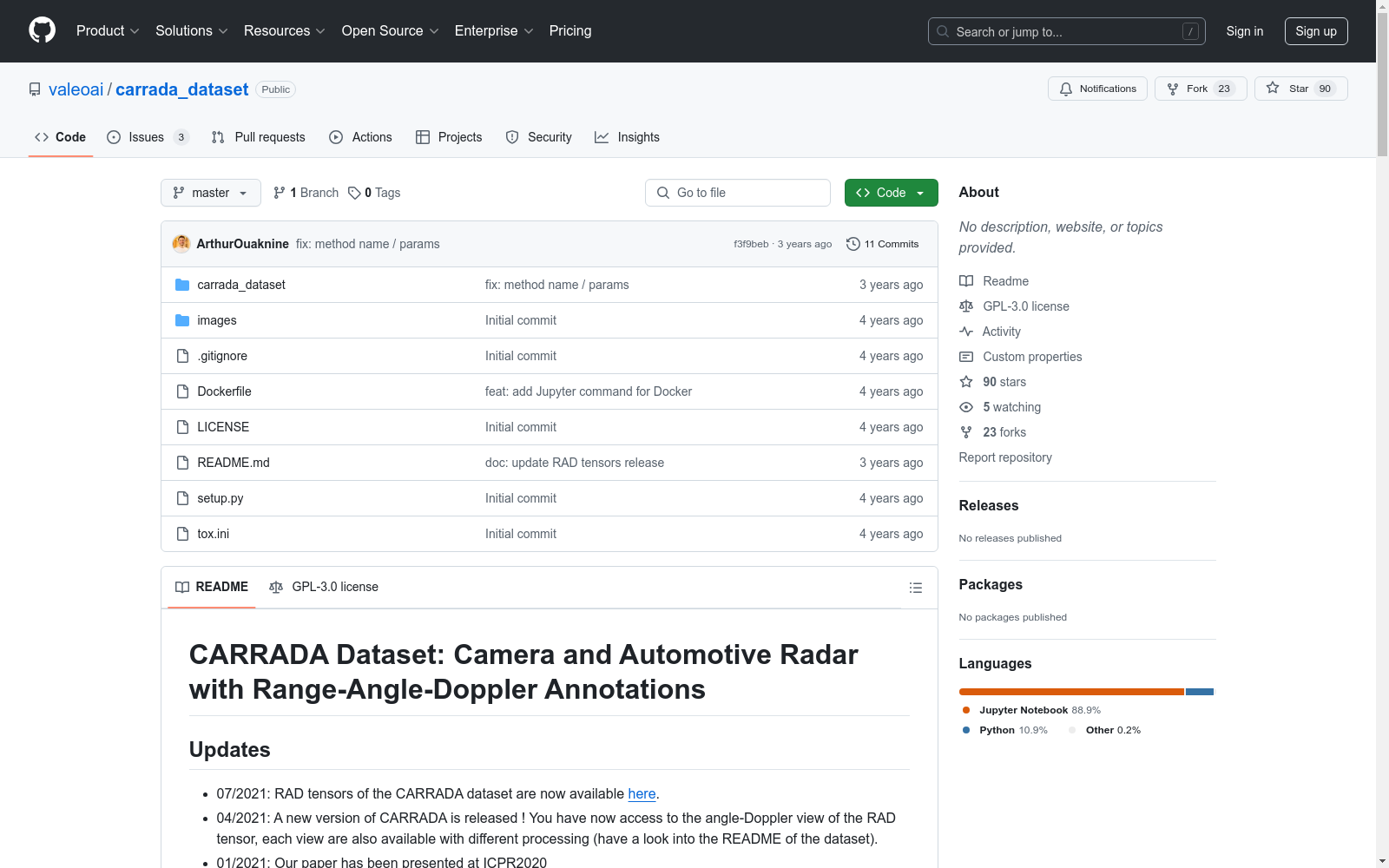Click the Go to file search box
The image size is (1389, 868).
point(738,193)
